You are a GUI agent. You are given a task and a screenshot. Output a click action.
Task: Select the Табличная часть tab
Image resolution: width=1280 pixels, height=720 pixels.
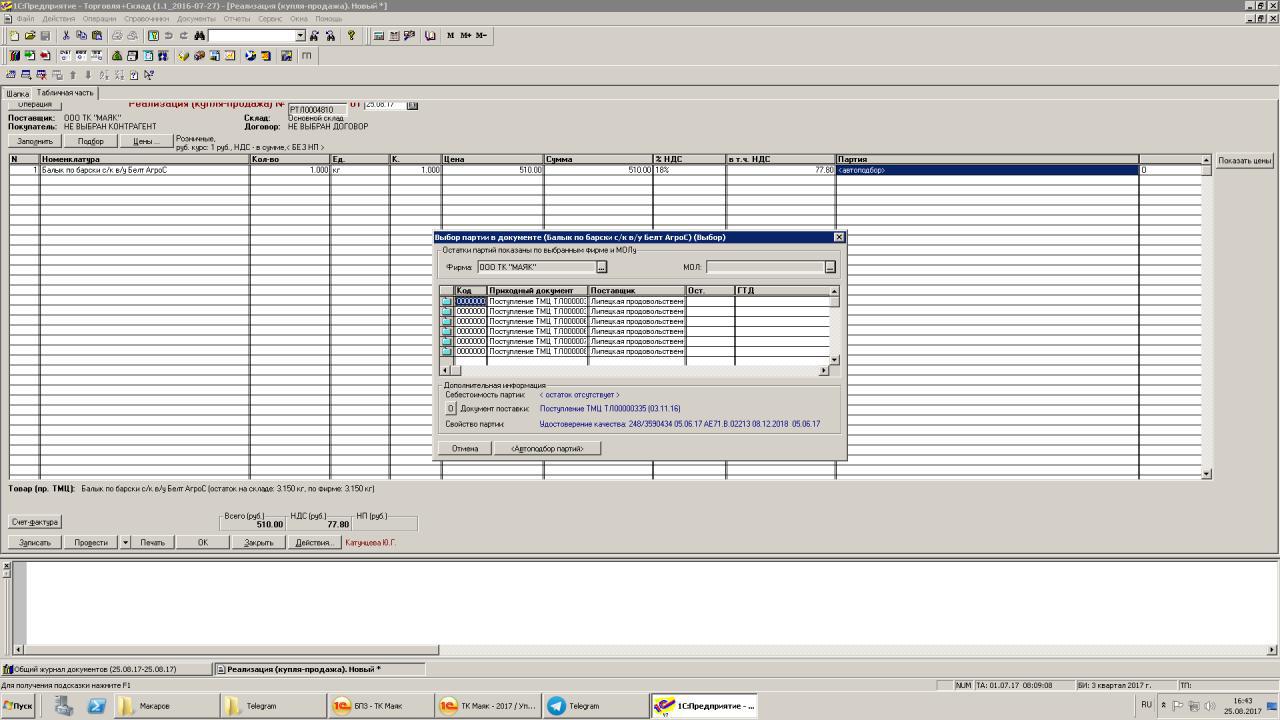[x=65, y=92]
